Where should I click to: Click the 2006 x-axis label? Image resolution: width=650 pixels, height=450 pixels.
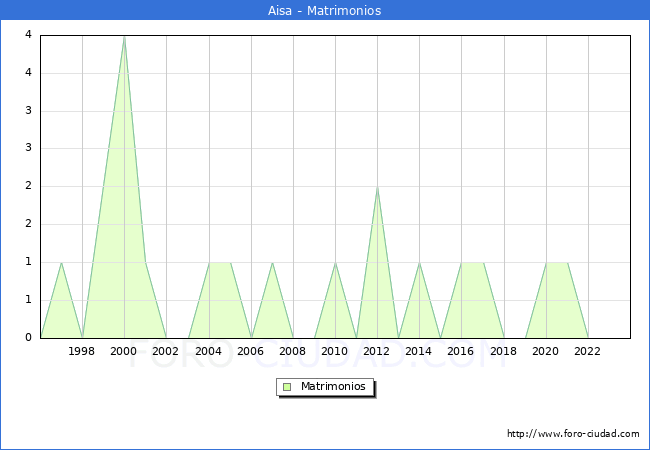(251, 351)
